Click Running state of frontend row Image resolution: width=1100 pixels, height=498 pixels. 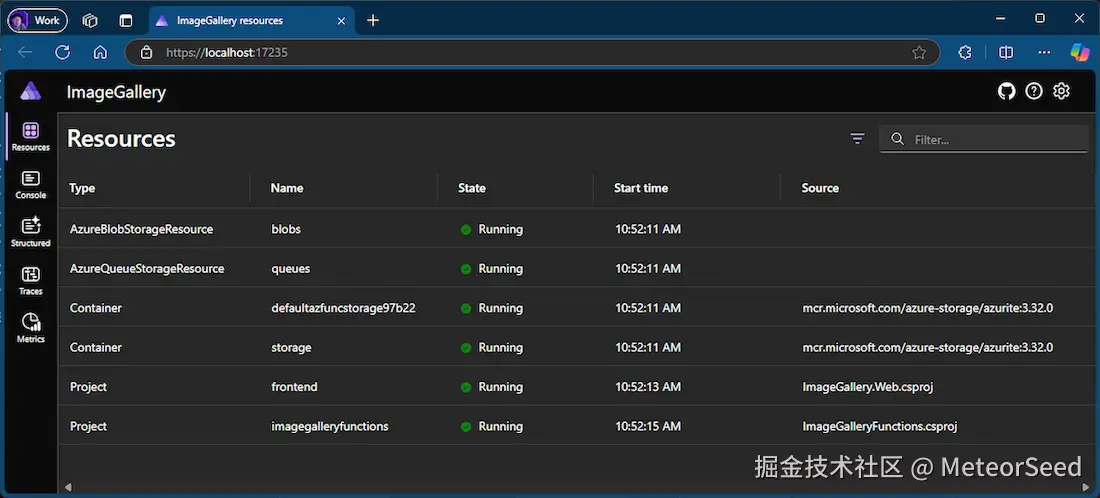492,386
